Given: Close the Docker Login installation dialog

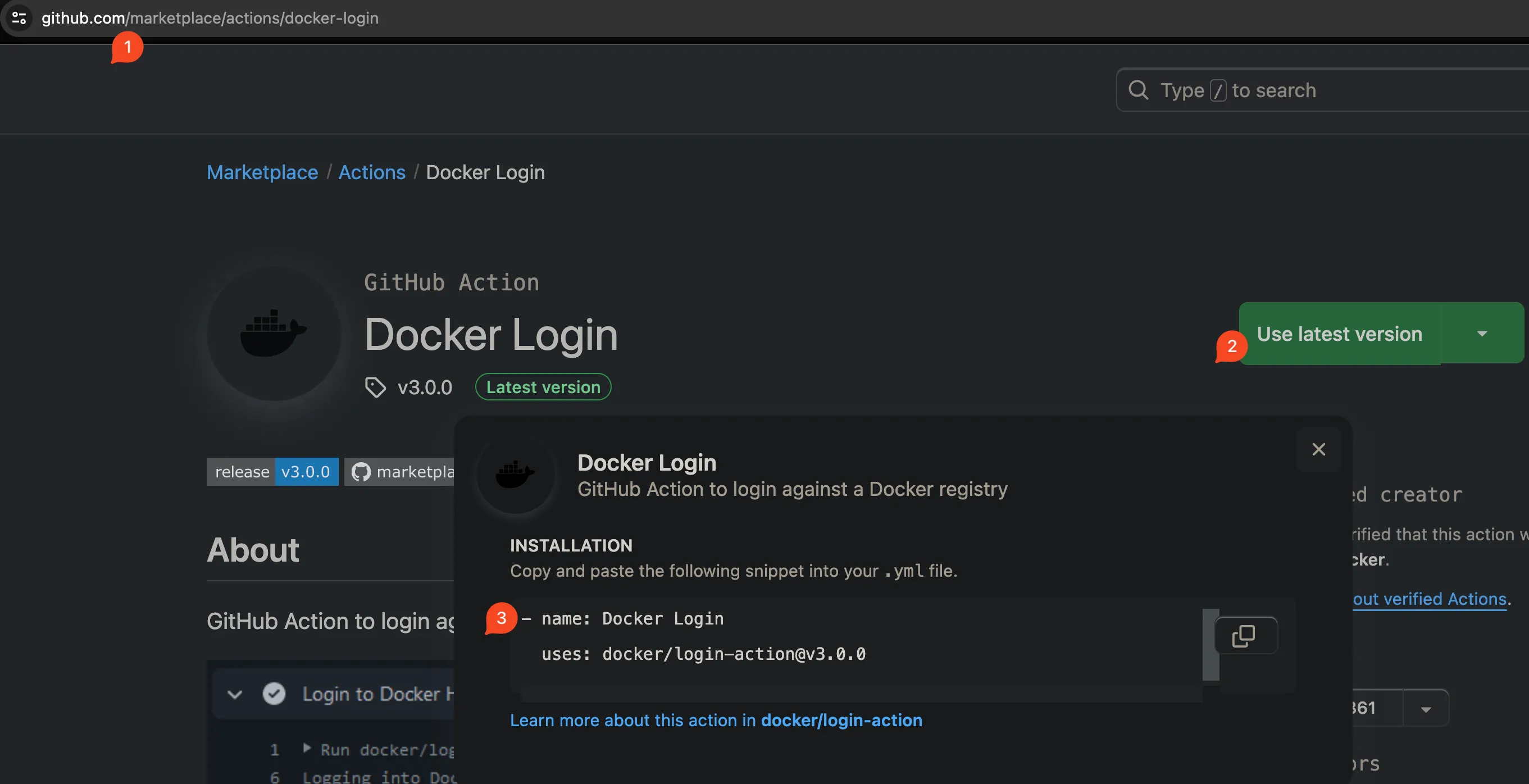Looking at the screenshot, I should pyautogui.click(x=1318, y=449).
